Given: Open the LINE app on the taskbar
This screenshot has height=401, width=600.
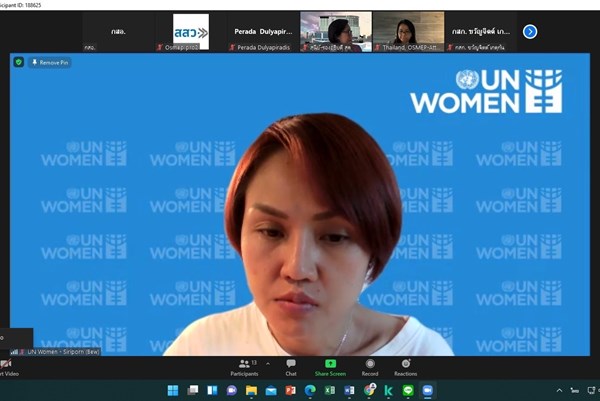Looking at the screenshot, I should 408,390.
